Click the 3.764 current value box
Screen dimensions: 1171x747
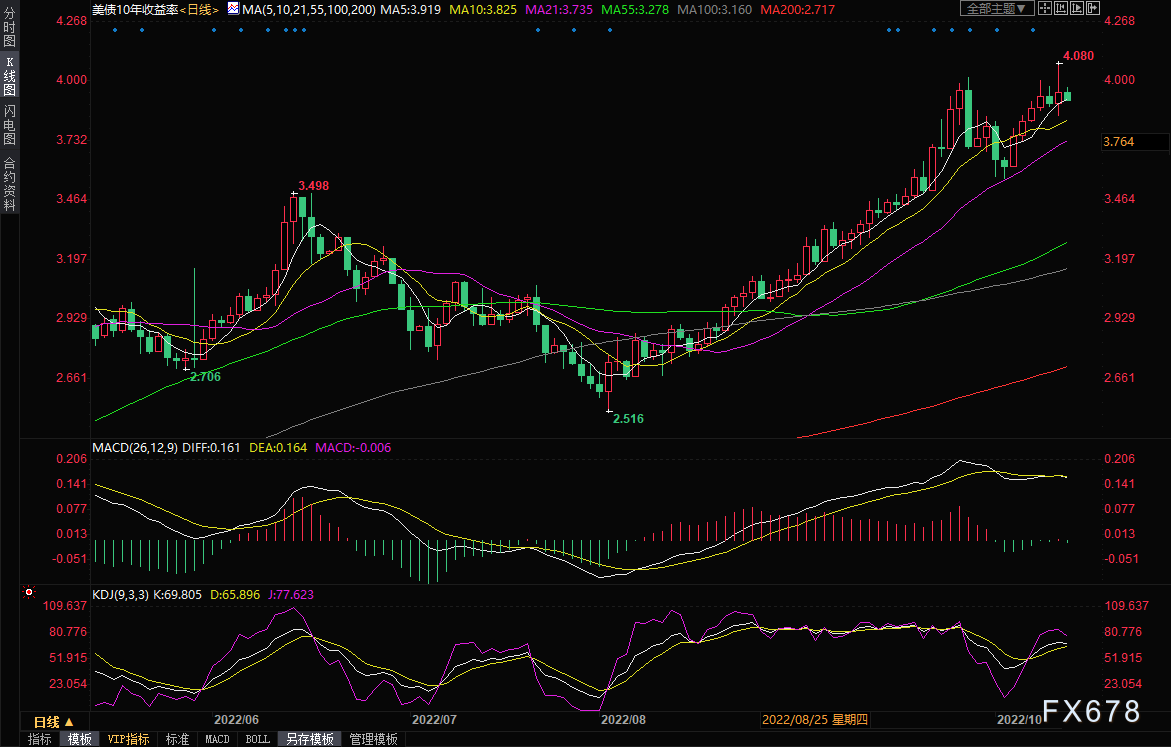pos(1135,142)
